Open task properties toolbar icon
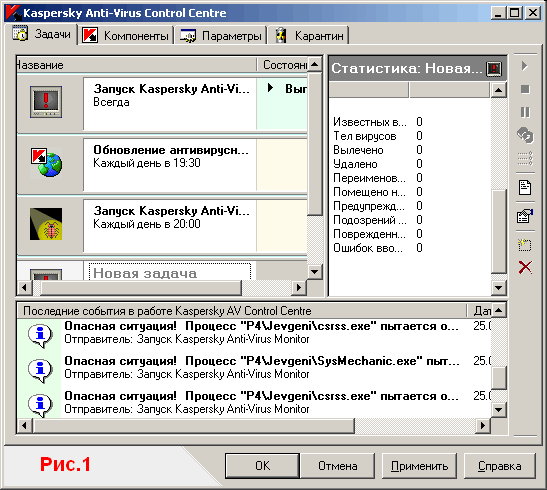This screenshot has width=547, height=490. [525, 216]
